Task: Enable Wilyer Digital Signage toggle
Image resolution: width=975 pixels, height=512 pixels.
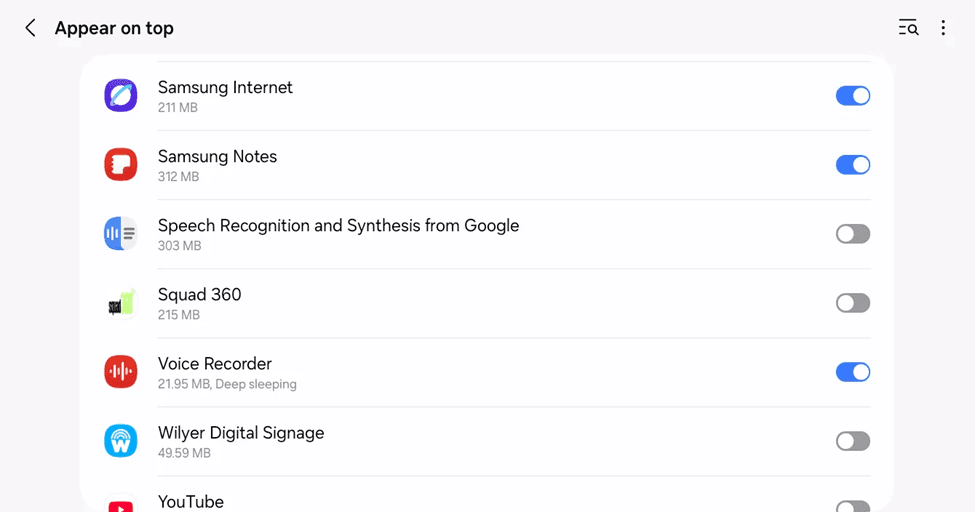Action: (x=853, y=441)
